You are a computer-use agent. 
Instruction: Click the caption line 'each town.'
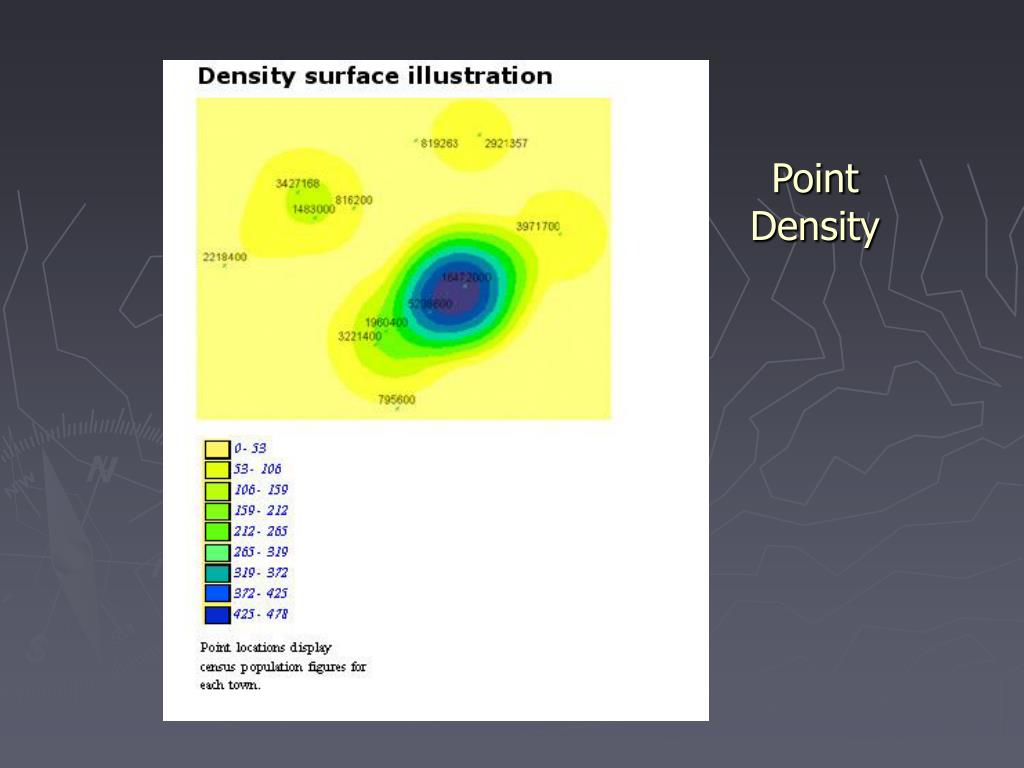pos(230,685)
